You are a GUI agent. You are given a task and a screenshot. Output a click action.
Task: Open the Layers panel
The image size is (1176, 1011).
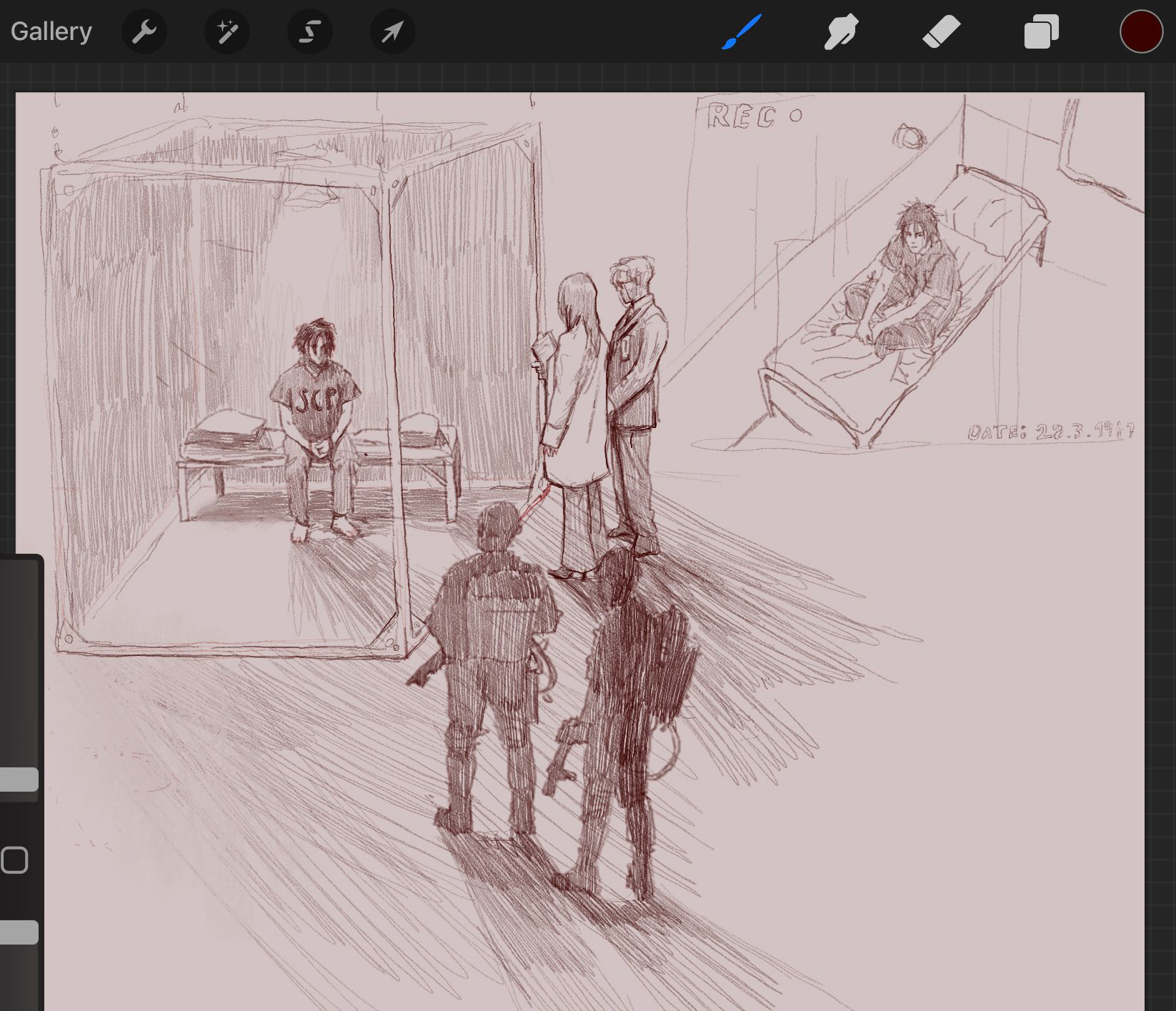[x=1041, y=32]
